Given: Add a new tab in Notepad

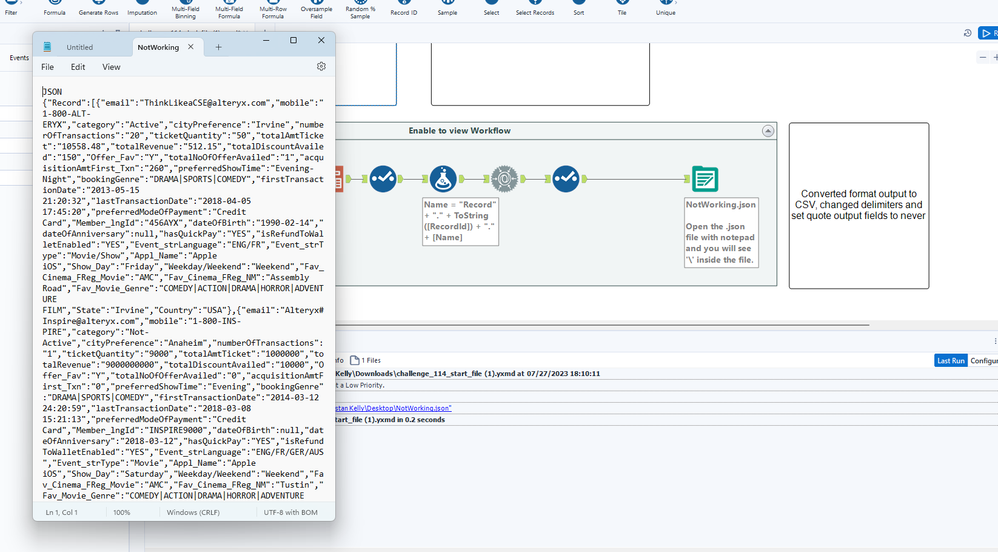Looking at the screenshot, I should (218, 47).
